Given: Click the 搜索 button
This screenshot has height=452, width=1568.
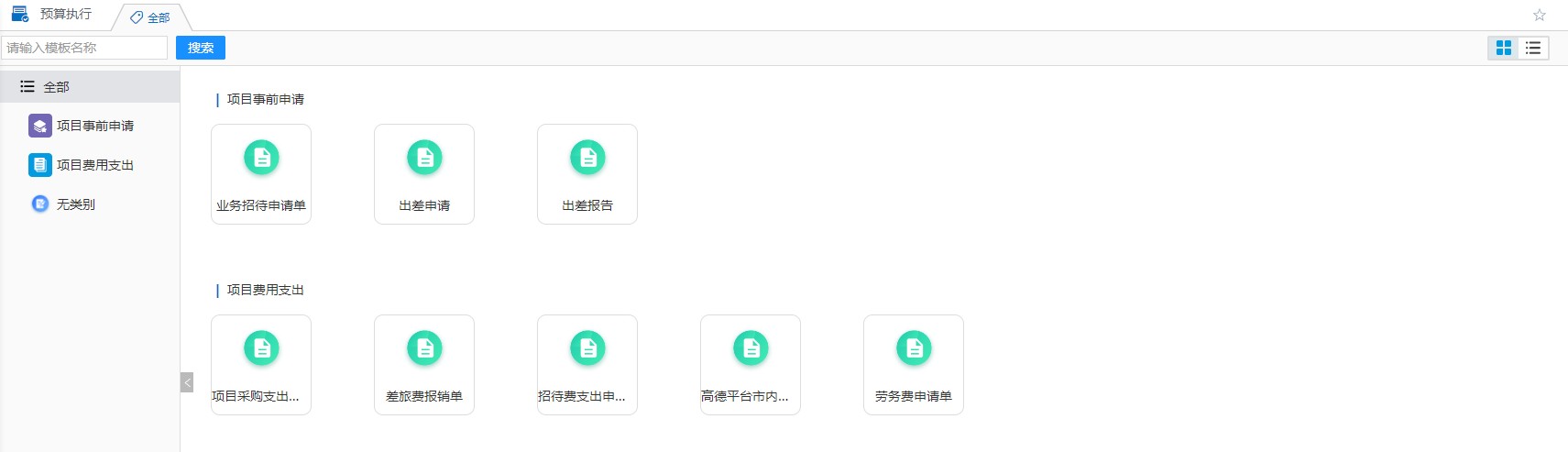Looking at the screenshot, I should 201,48.
